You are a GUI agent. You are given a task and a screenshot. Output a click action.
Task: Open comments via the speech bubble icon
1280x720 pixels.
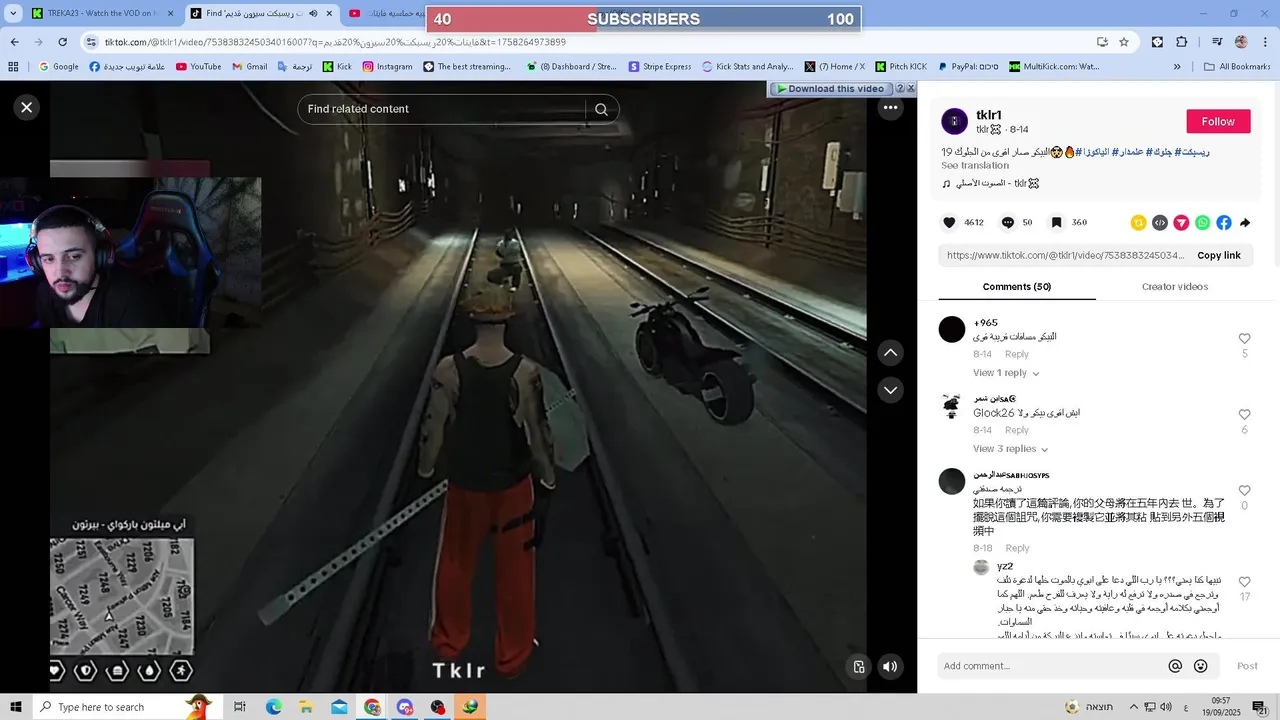1008,223
